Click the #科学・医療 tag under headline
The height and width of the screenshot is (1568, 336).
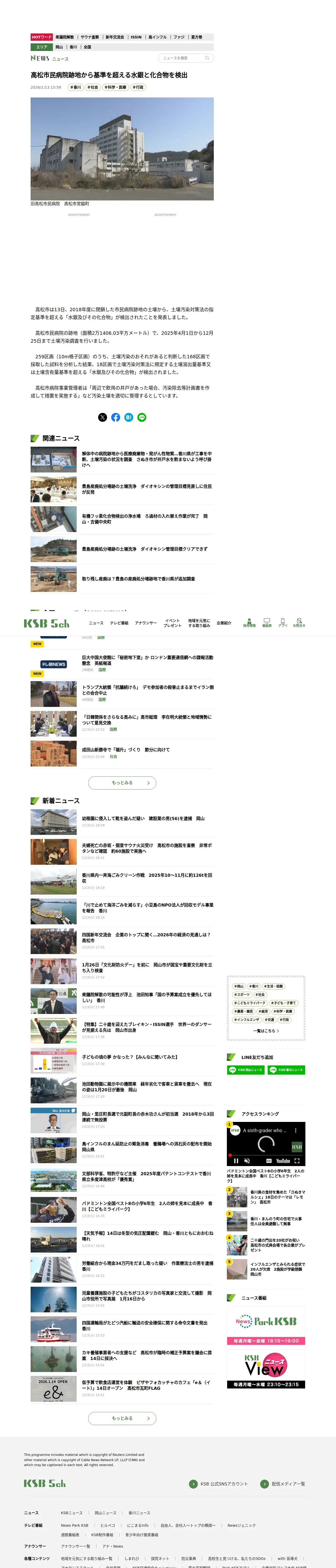tap(115, 87)
